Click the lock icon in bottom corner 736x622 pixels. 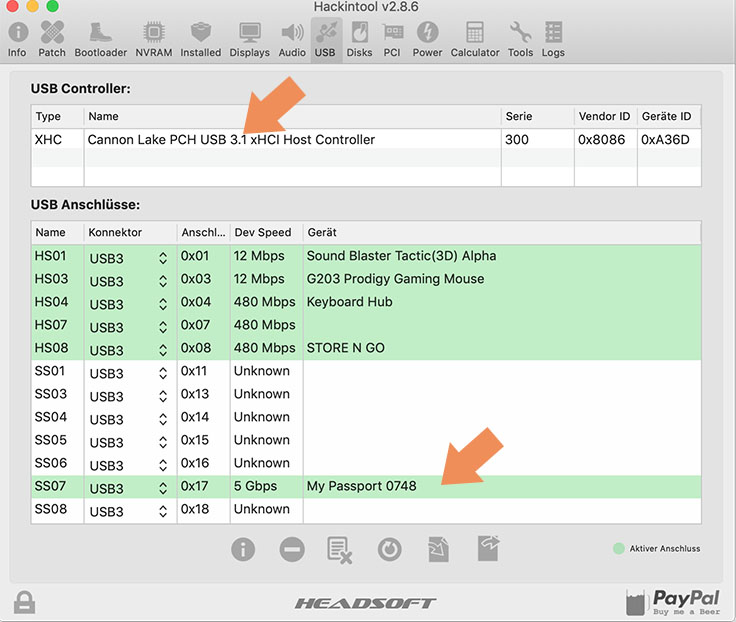click(25, 602)
